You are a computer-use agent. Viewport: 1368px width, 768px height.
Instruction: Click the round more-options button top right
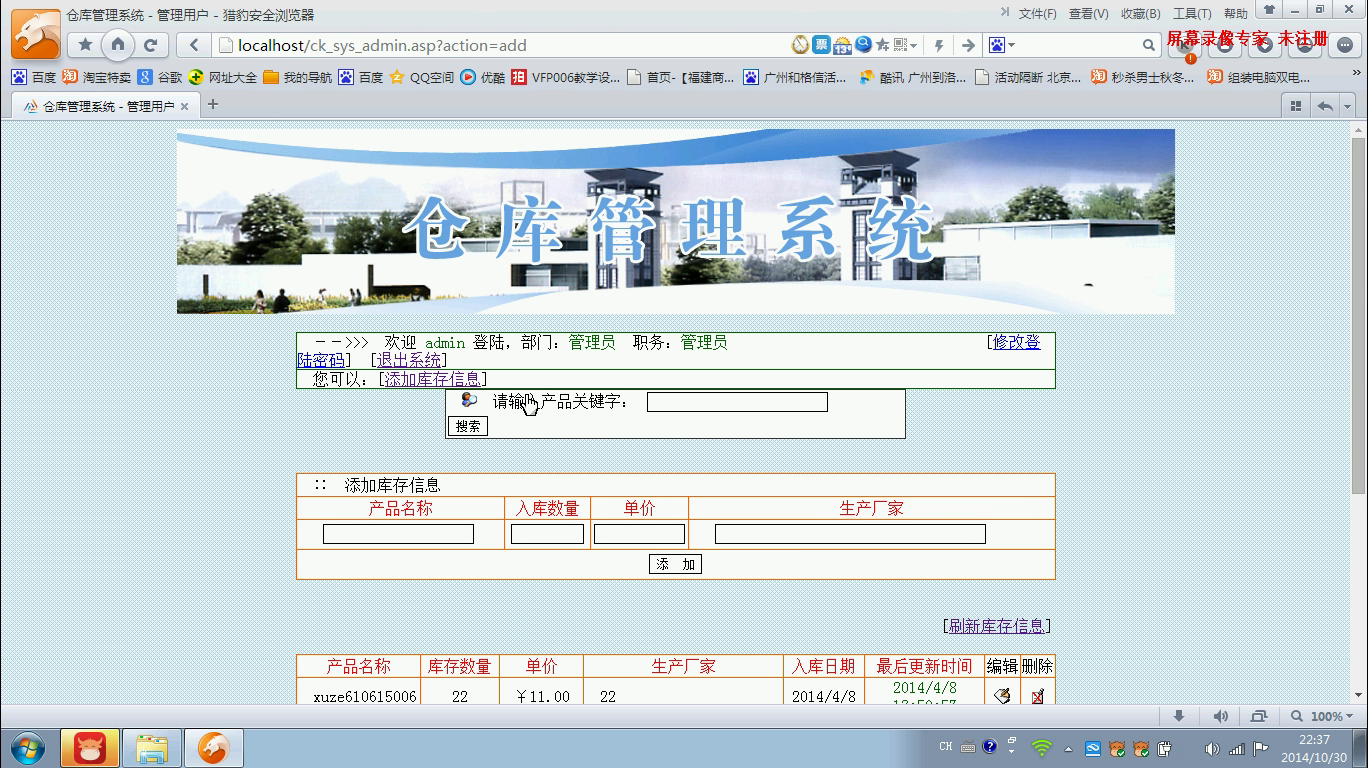(1345, 46)
